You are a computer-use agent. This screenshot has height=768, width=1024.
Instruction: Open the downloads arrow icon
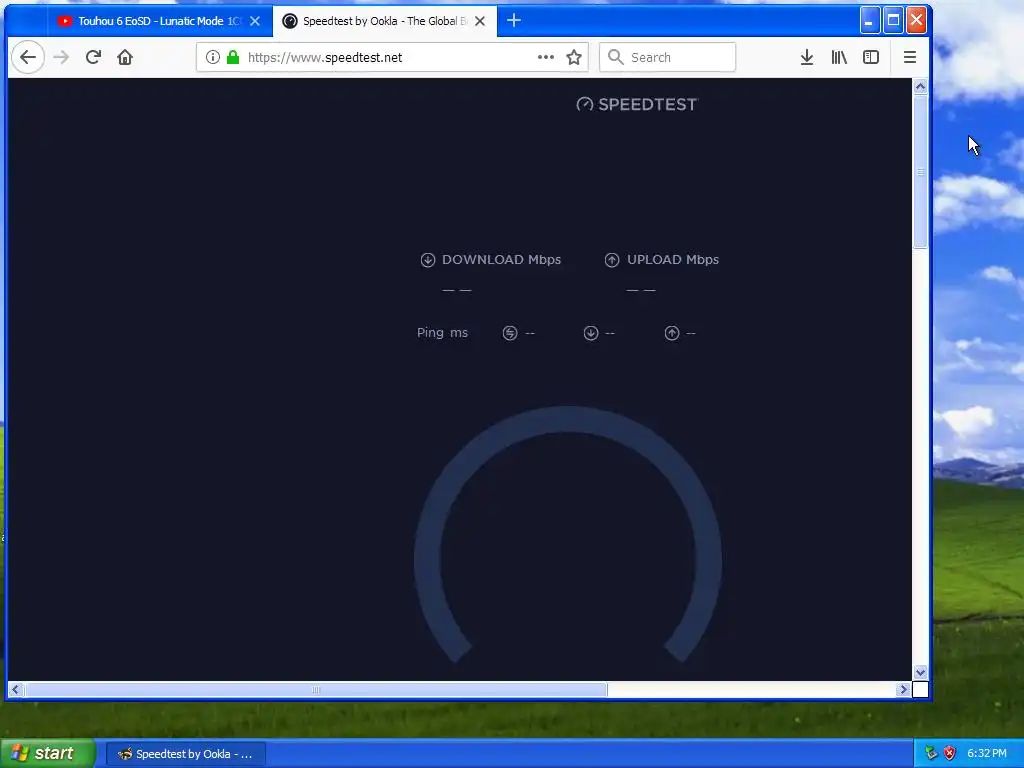(807, 57)
